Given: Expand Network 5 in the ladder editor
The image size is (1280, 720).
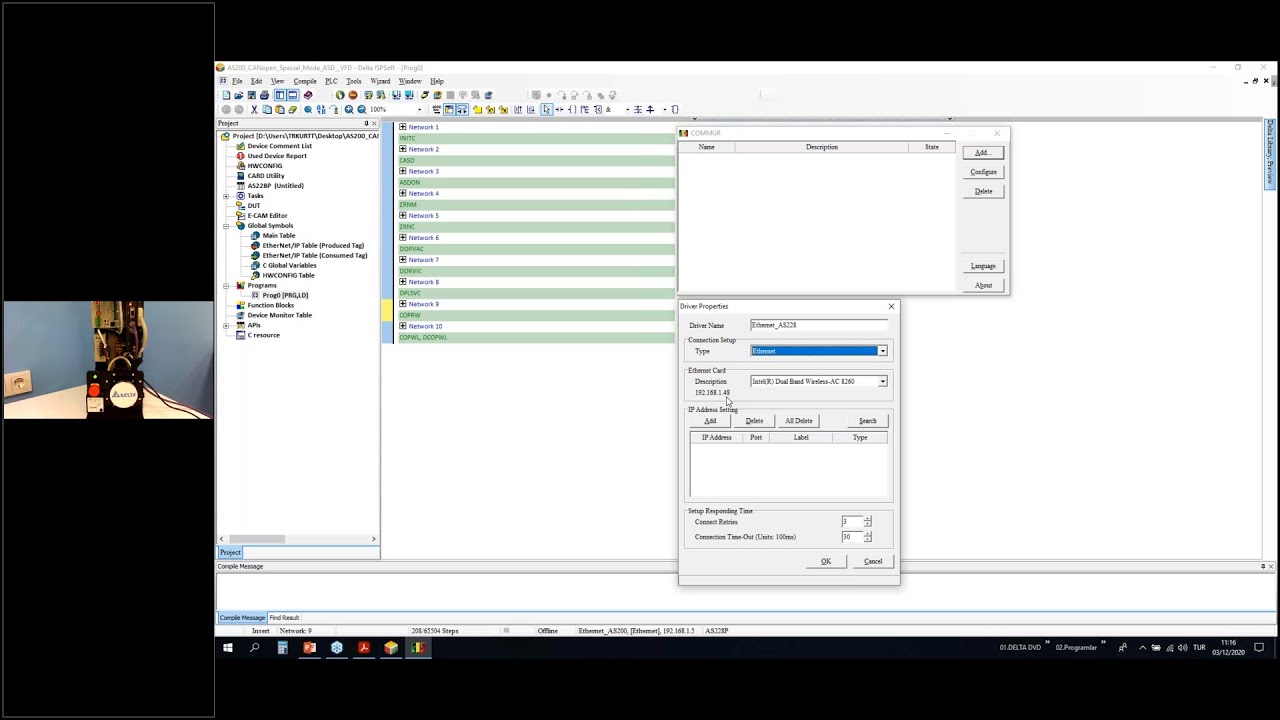Looking at the screenshot, I should 402,215.
